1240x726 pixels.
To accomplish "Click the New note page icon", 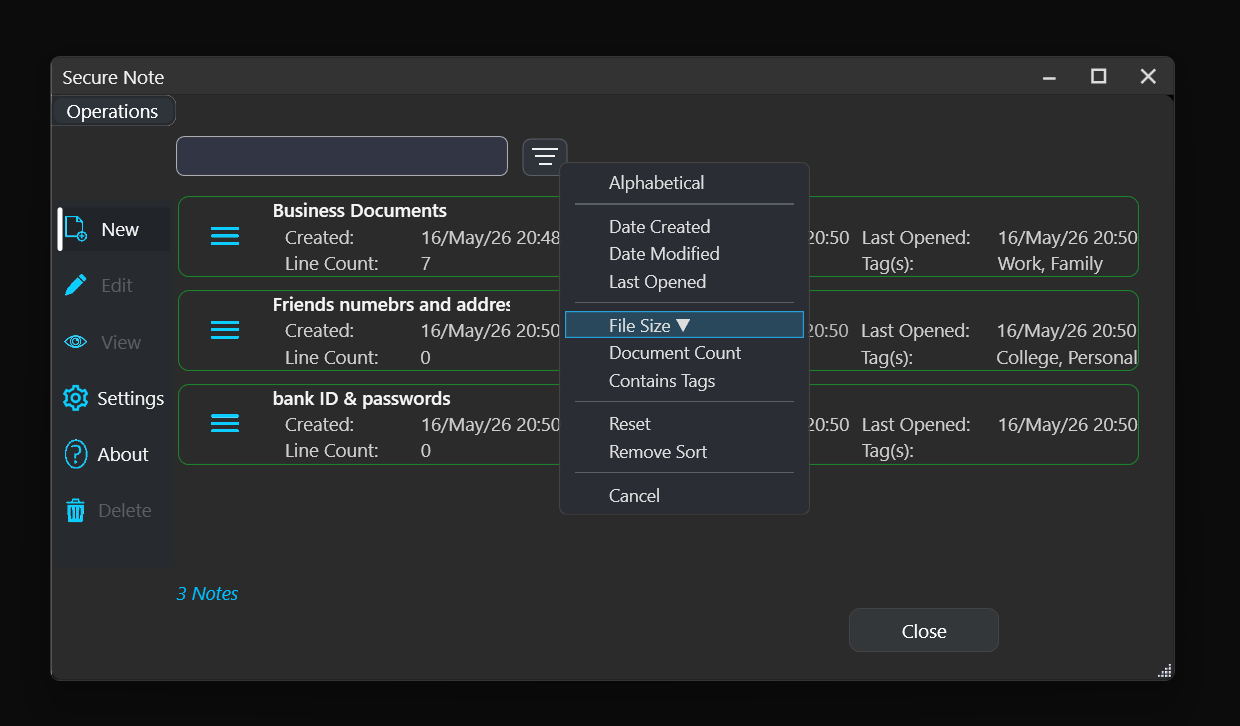I will point(76,229).
